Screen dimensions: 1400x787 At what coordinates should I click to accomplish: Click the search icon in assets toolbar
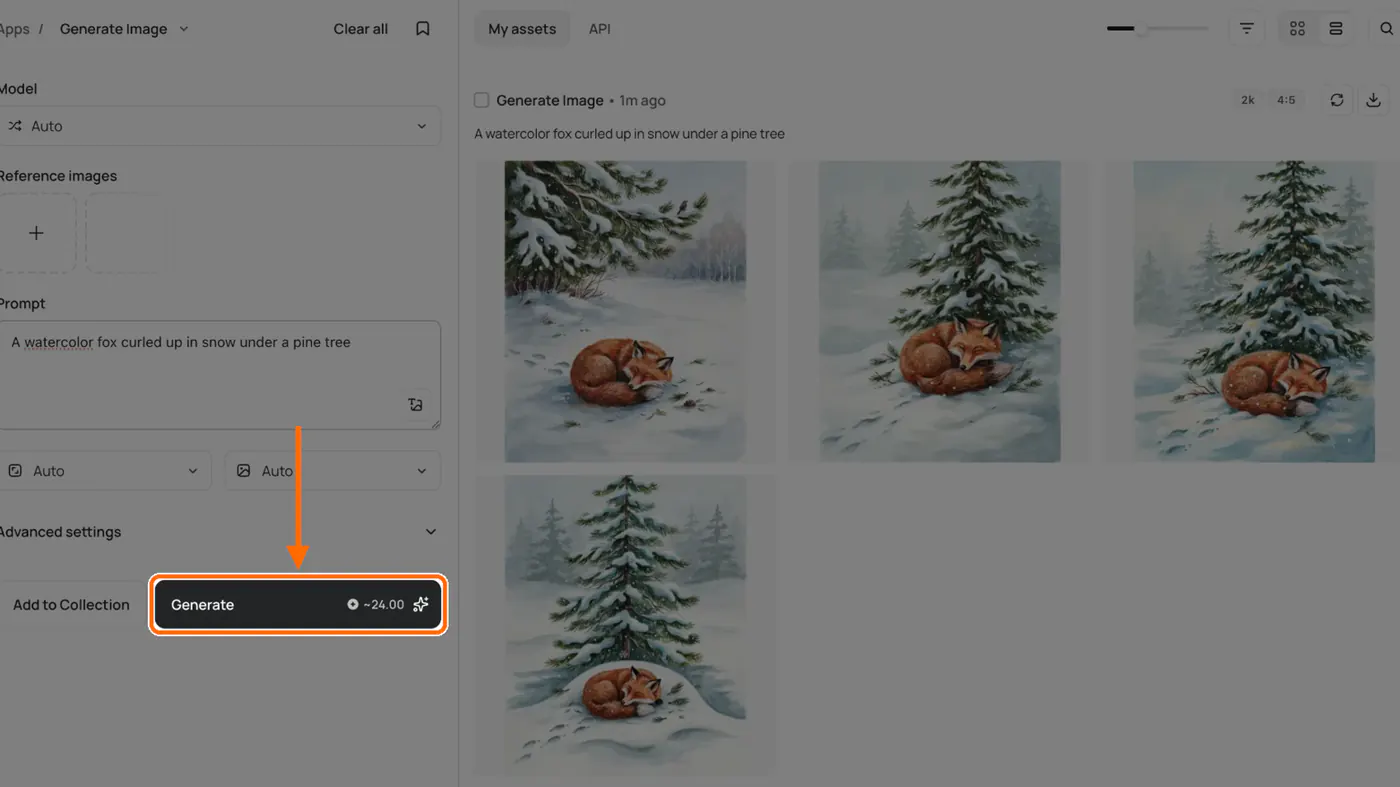[1386, 29]
